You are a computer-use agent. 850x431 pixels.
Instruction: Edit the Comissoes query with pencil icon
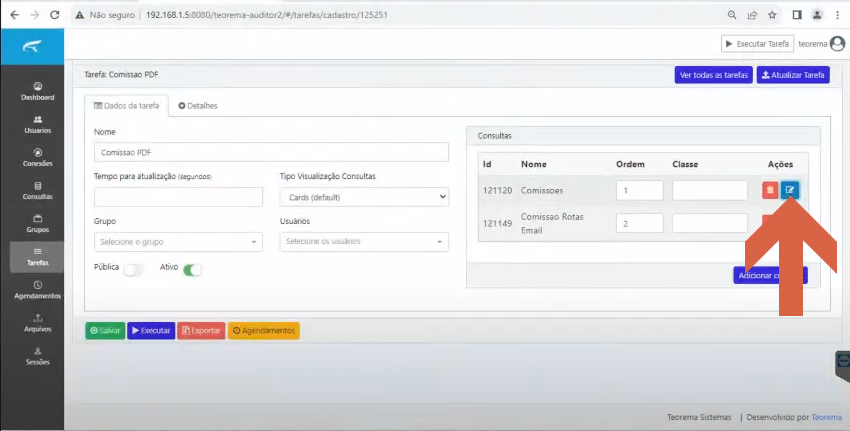[x=790, y=190]
